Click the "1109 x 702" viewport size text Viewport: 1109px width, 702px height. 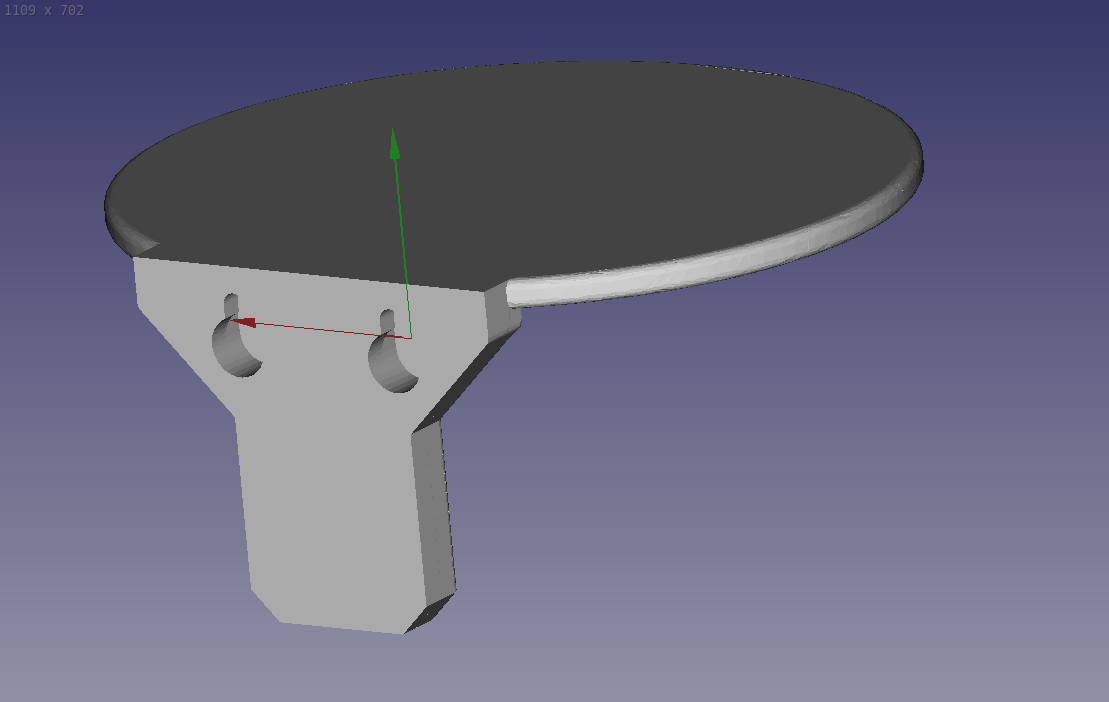coord(44,11)
